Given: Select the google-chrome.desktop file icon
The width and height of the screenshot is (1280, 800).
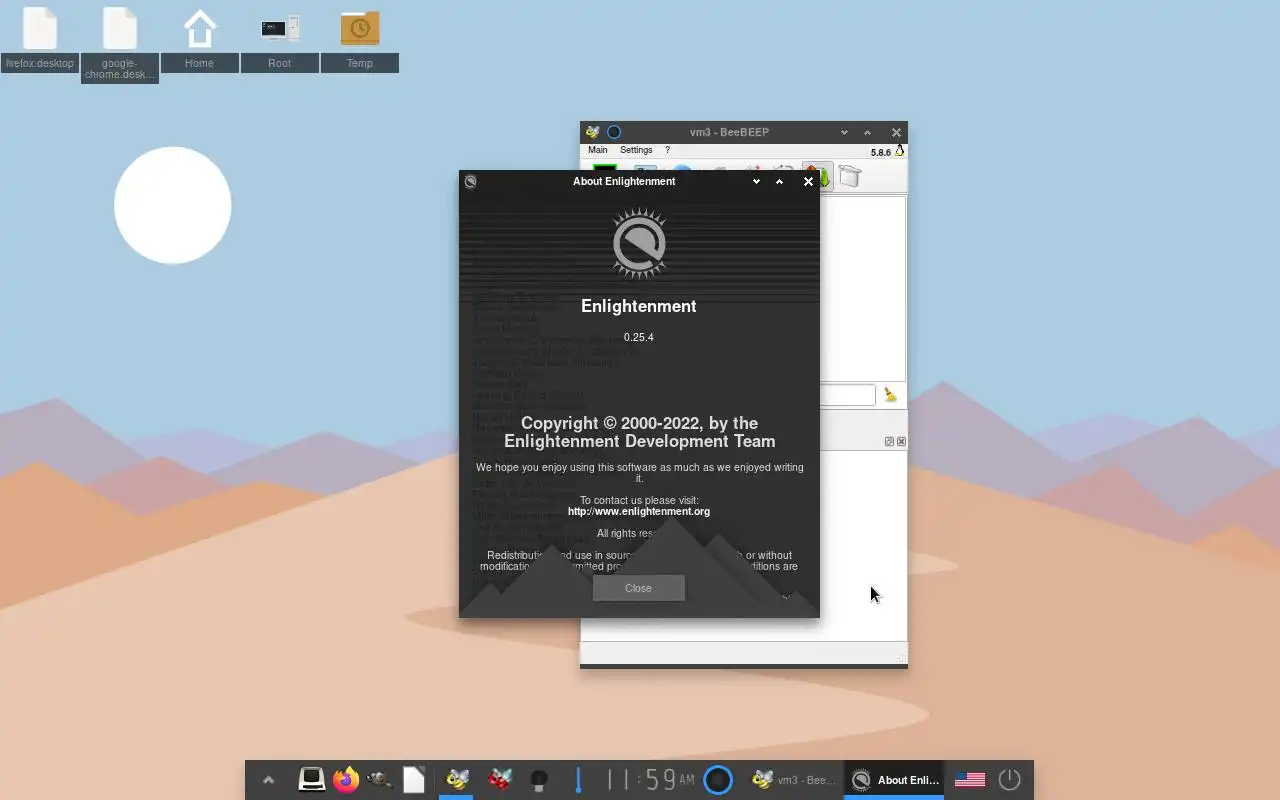Looking at the screenshot, I should [120, 44].
